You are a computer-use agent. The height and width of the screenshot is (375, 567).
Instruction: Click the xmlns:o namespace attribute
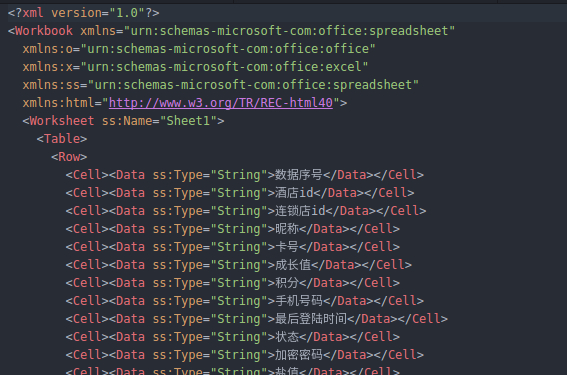pyautogui.click(x=199, y=49)
